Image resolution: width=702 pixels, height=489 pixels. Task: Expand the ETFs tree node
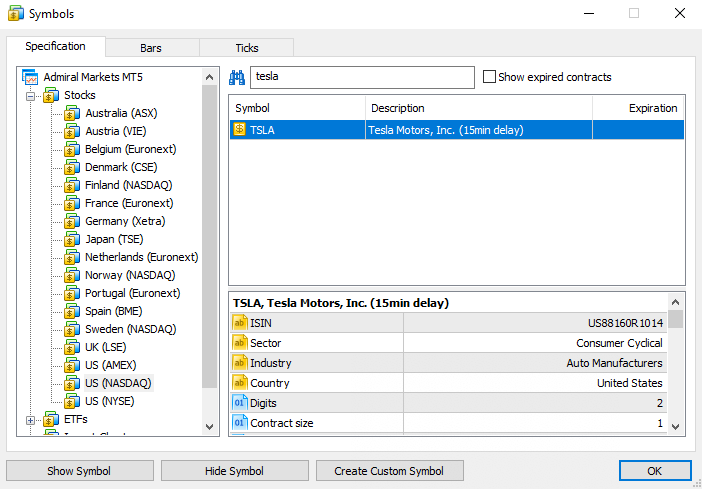pos(31,420)
